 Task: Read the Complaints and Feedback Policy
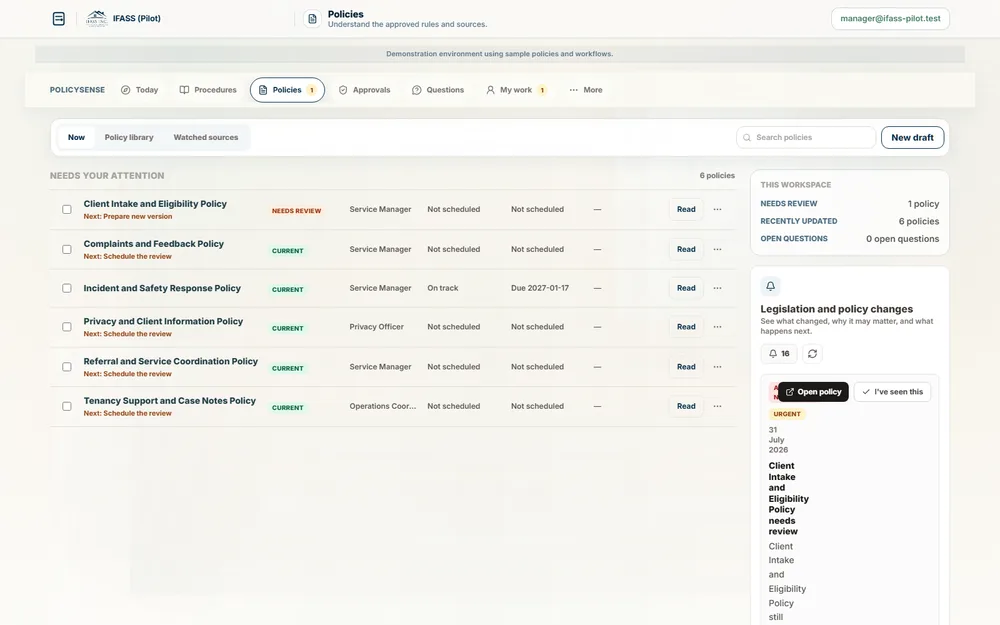click(x=686, y=249)
